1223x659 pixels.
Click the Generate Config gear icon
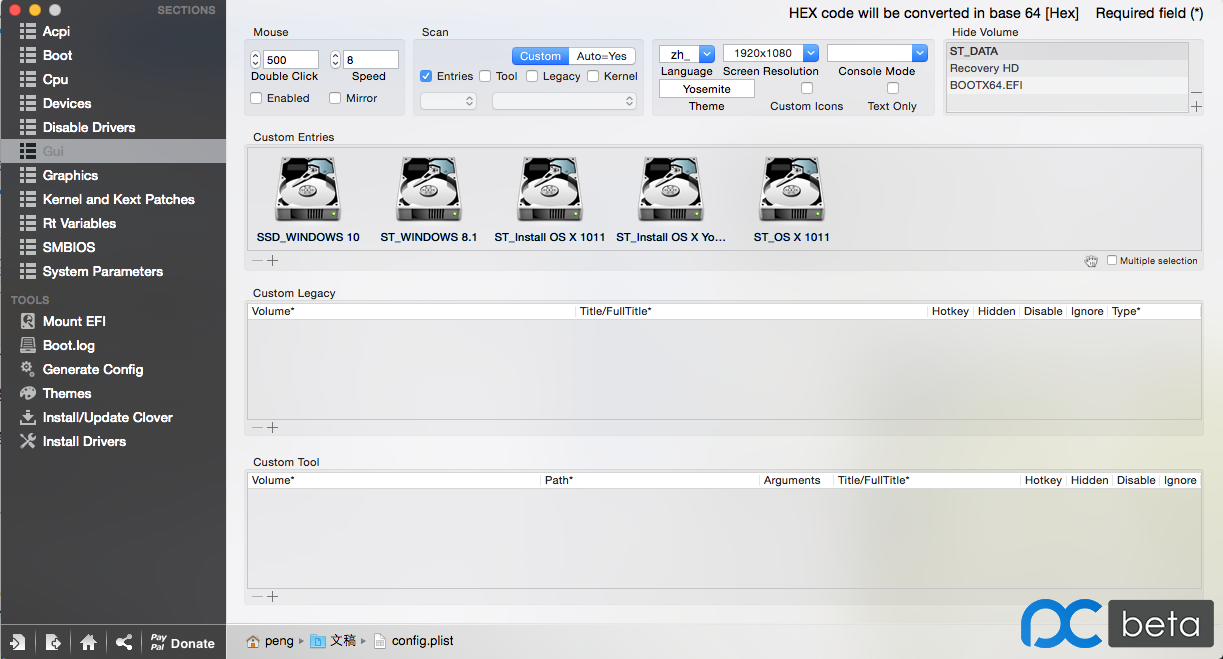[28, 369]
